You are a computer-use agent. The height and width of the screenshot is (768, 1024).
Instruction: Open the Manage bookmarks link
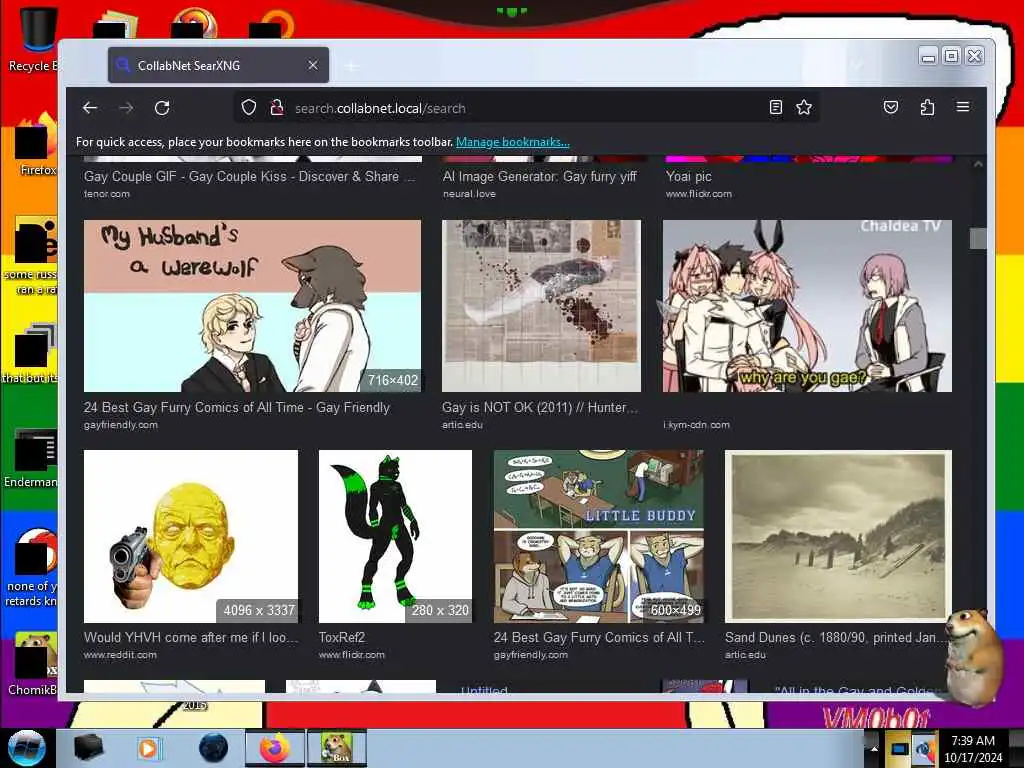coord(513,142)
